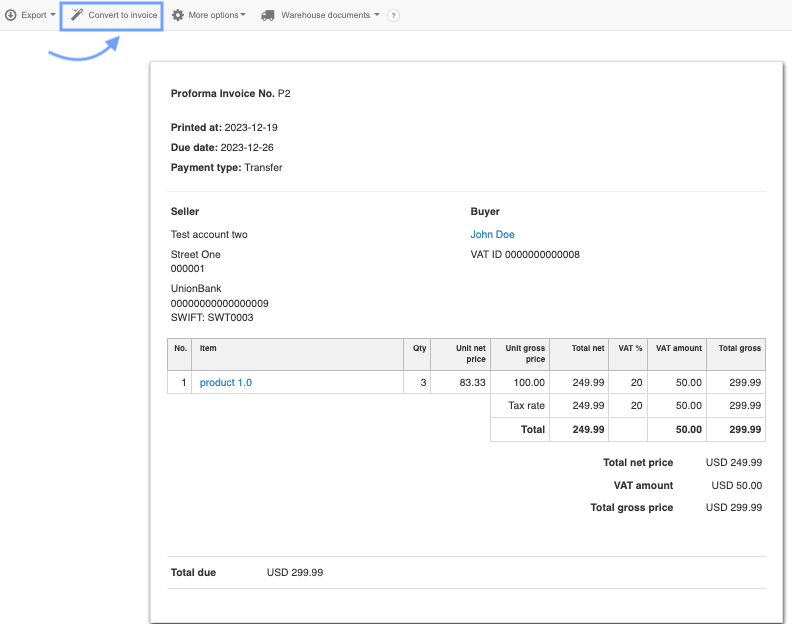Select the buyer VAT ID text

[x=525, y=254]
